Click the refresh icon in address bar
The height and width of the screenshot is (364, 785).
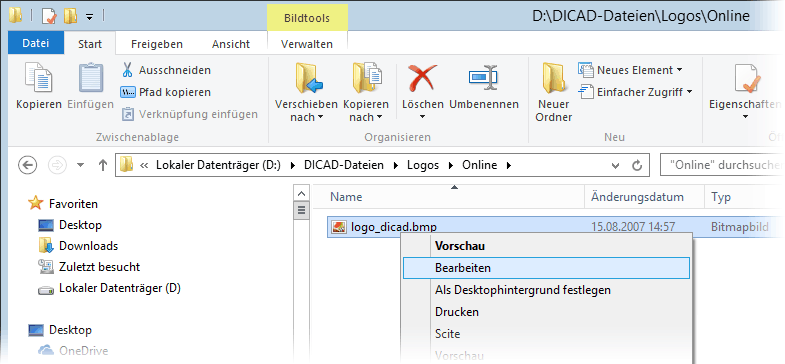tap(637, 165)
